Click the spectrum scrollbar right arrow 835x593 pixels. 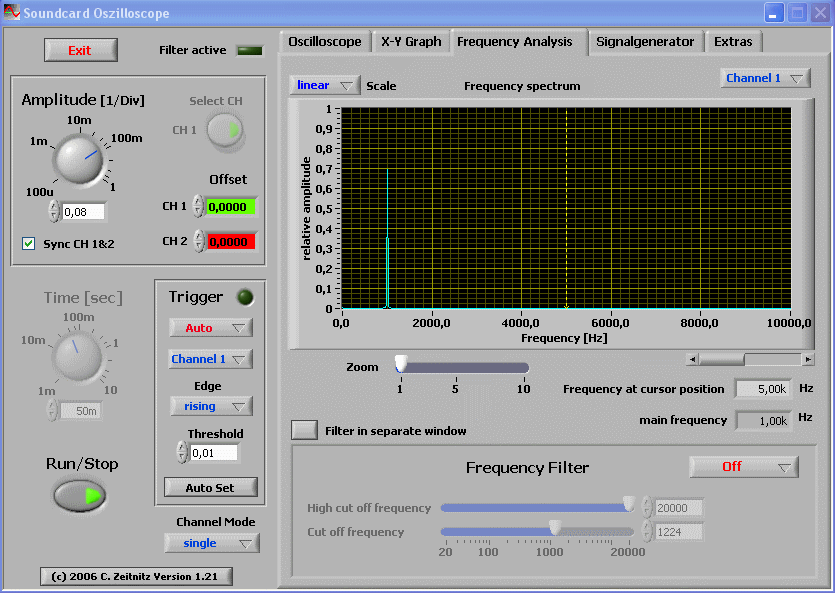click(x=808, y=359)
